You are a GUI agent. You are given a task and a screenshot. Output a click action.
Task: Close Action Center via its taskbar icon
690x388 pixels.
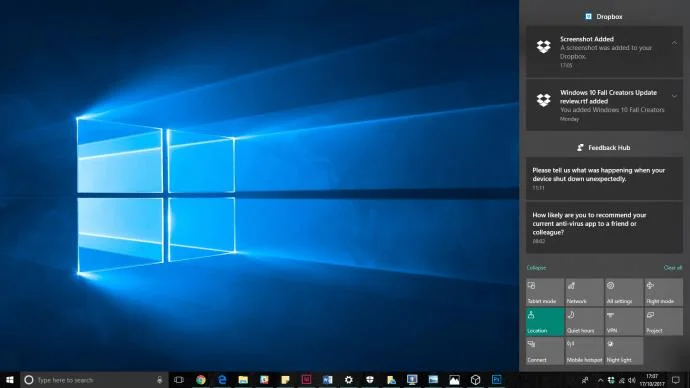point(676,380)
